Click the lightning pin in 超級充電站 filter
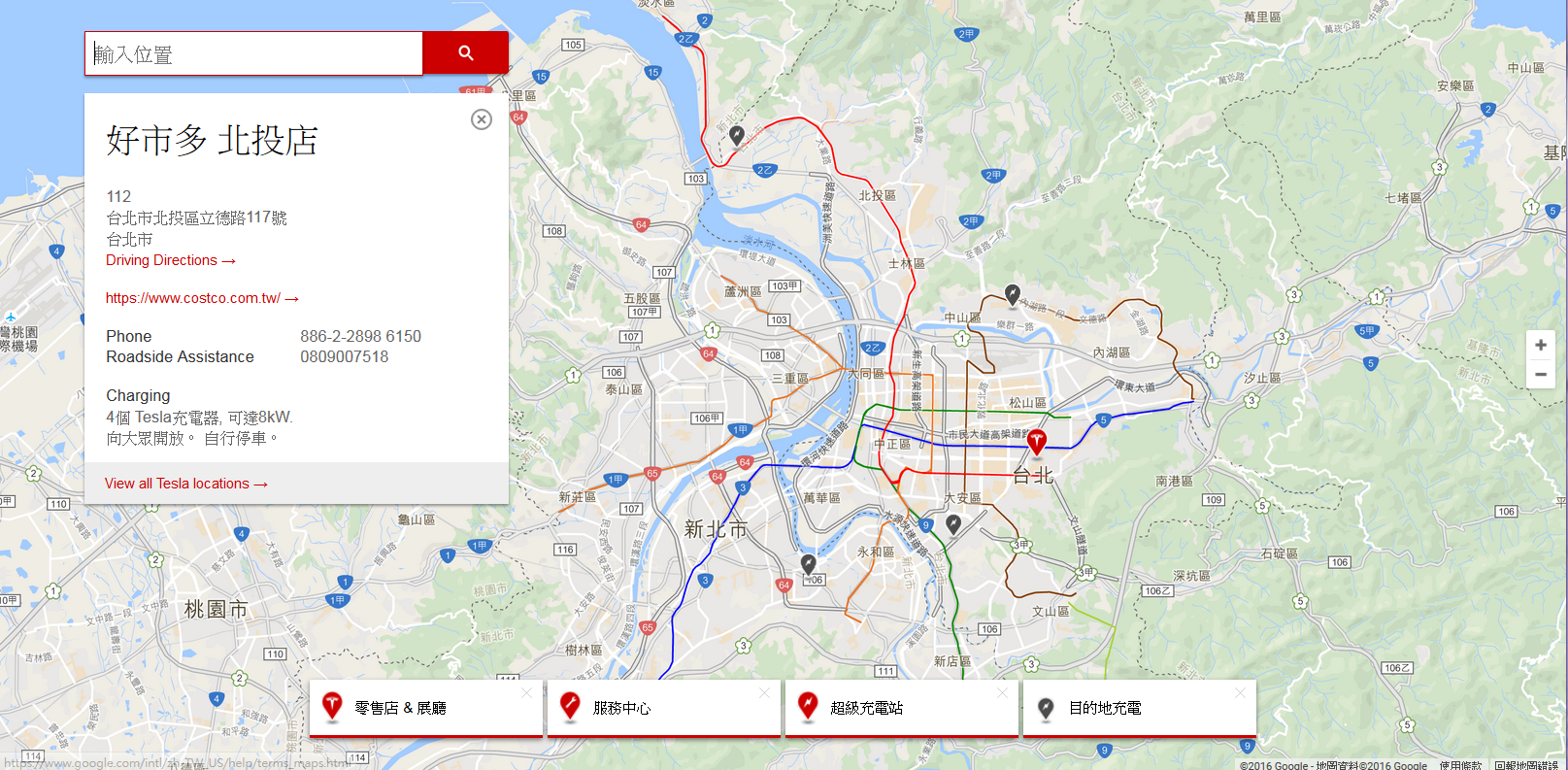Screen dimensions: 1568x770 (808, 707)
